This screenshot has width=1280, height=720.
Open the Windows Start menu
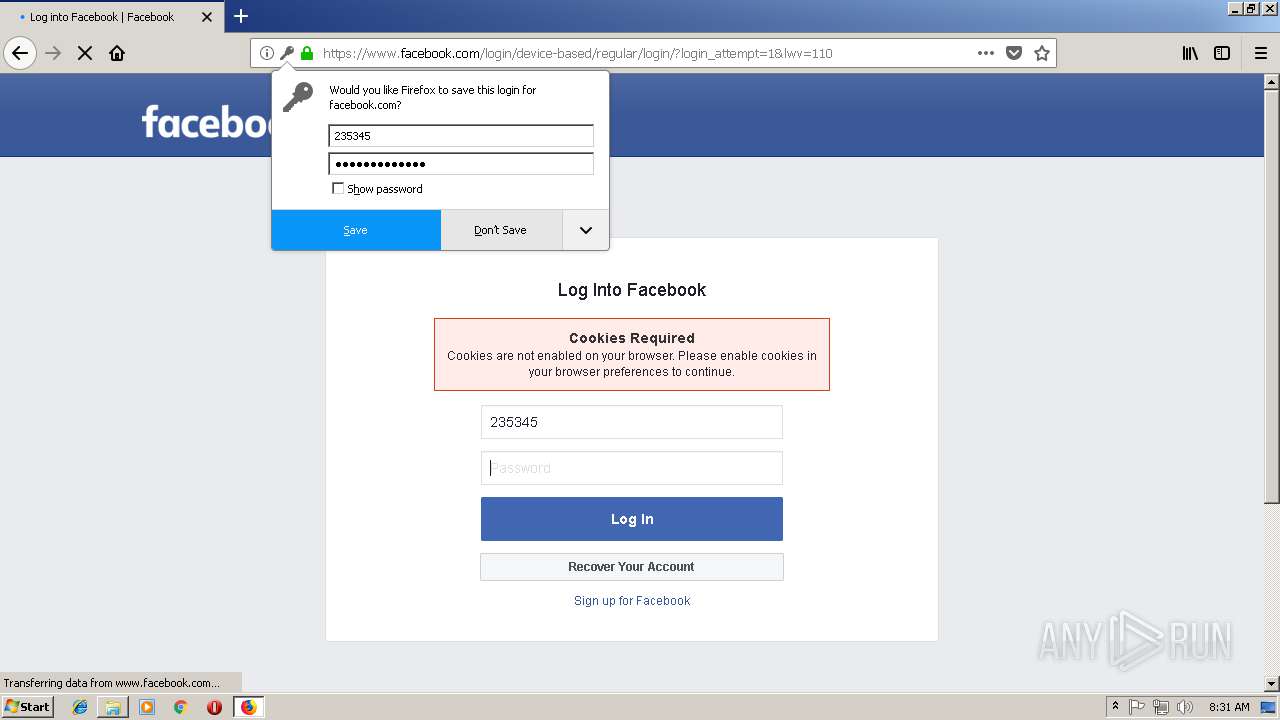[x=28, y=707]
